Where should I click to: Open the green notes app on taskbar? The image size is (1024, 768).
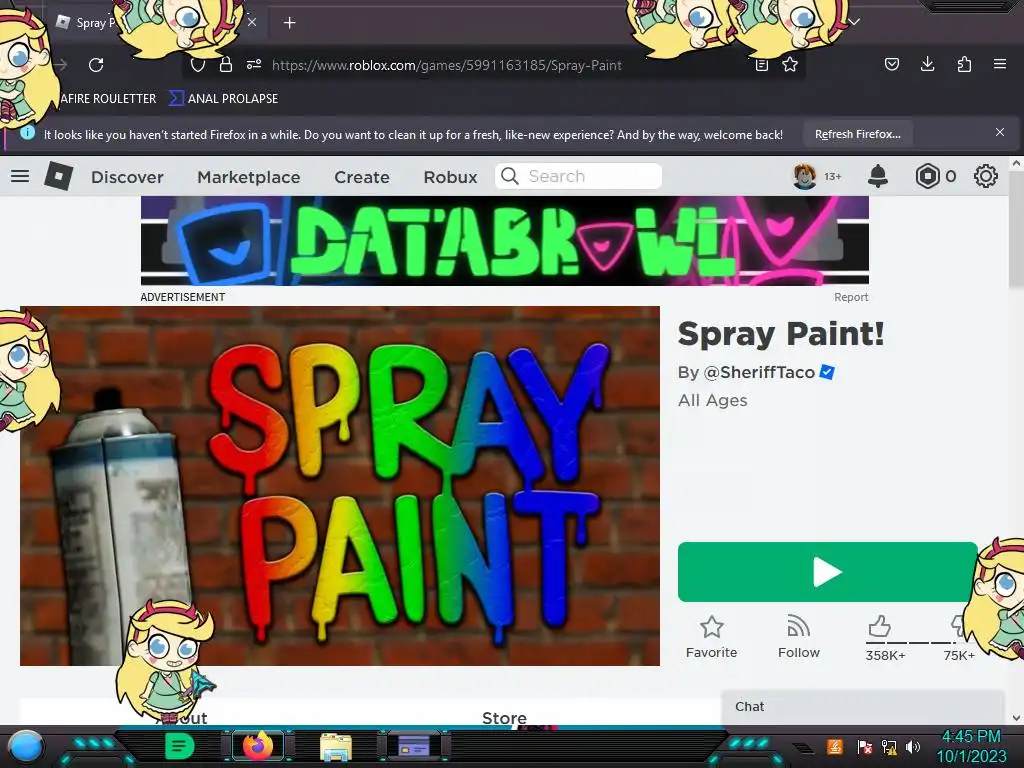(180, 745)
